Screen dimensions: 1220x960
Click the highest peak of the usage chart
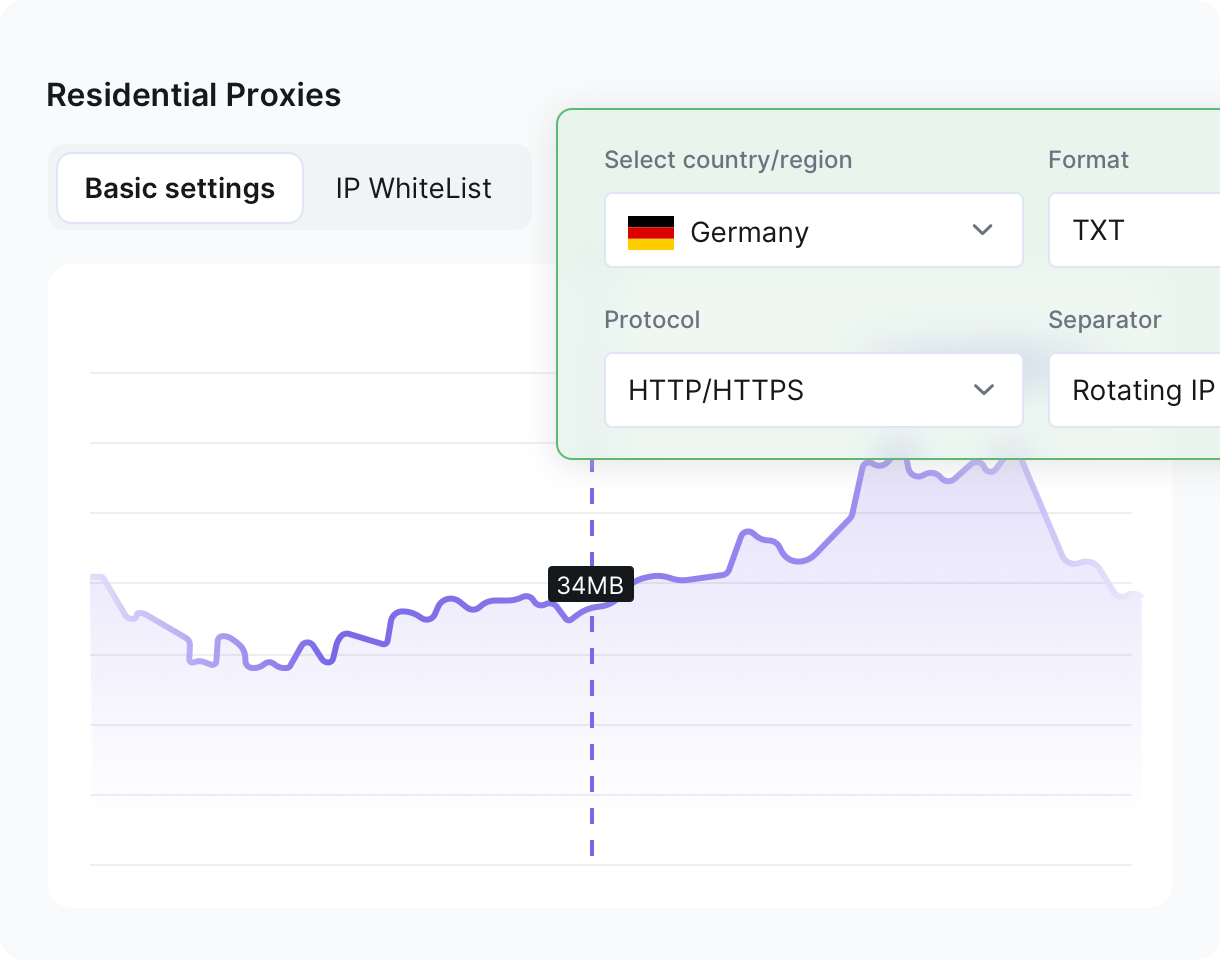[x=1010, y=452]
